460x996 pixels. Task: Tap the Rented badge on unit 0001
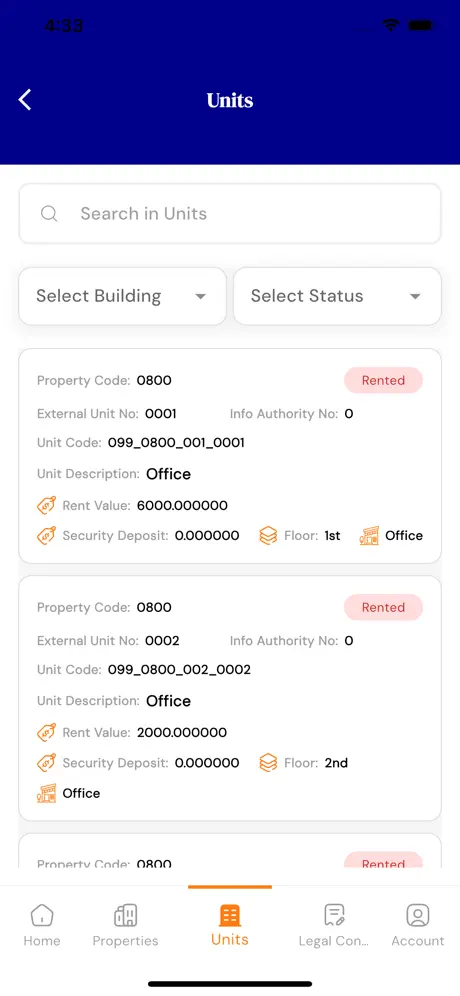coord(383,380)
